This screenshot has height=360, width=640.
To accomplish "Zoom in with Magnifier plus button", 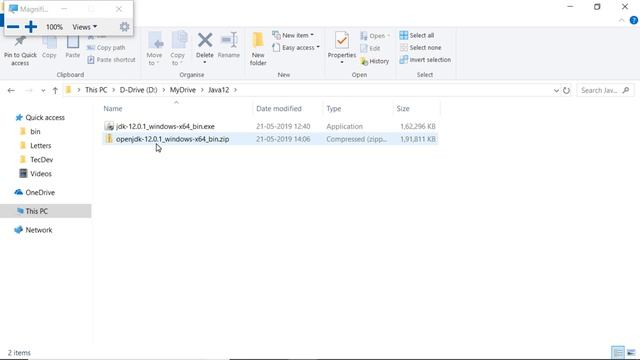I will pos(31,27).
